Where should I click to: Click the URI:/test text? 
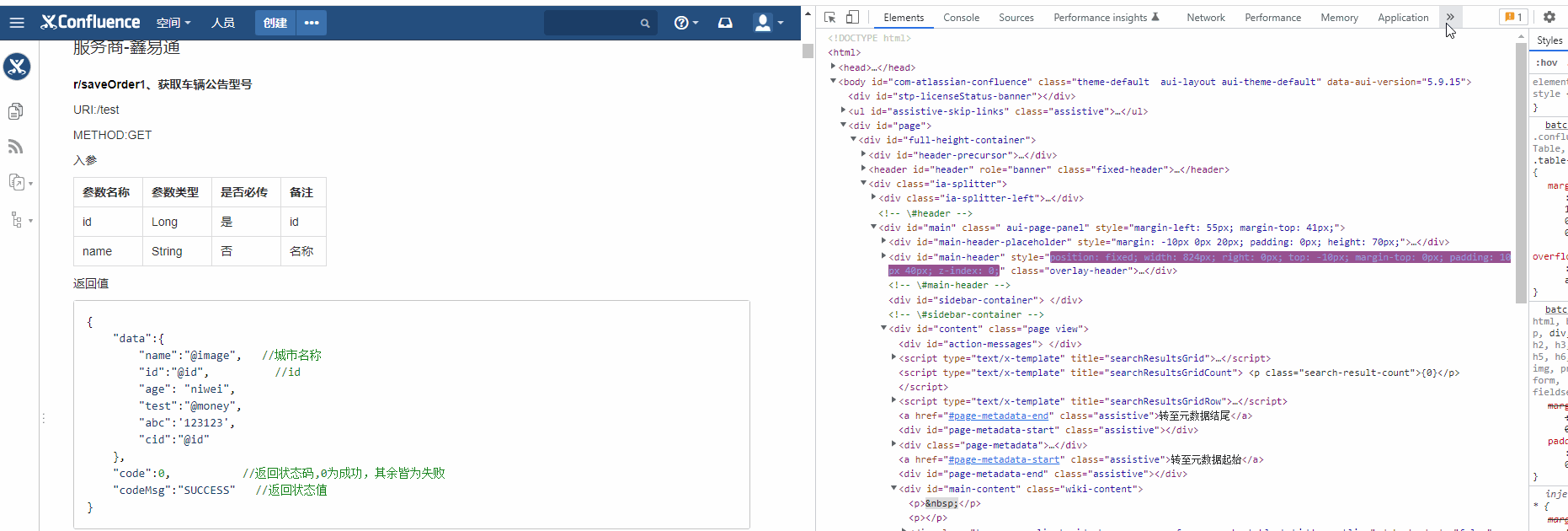pyautogui.click(x=96, y=110)
